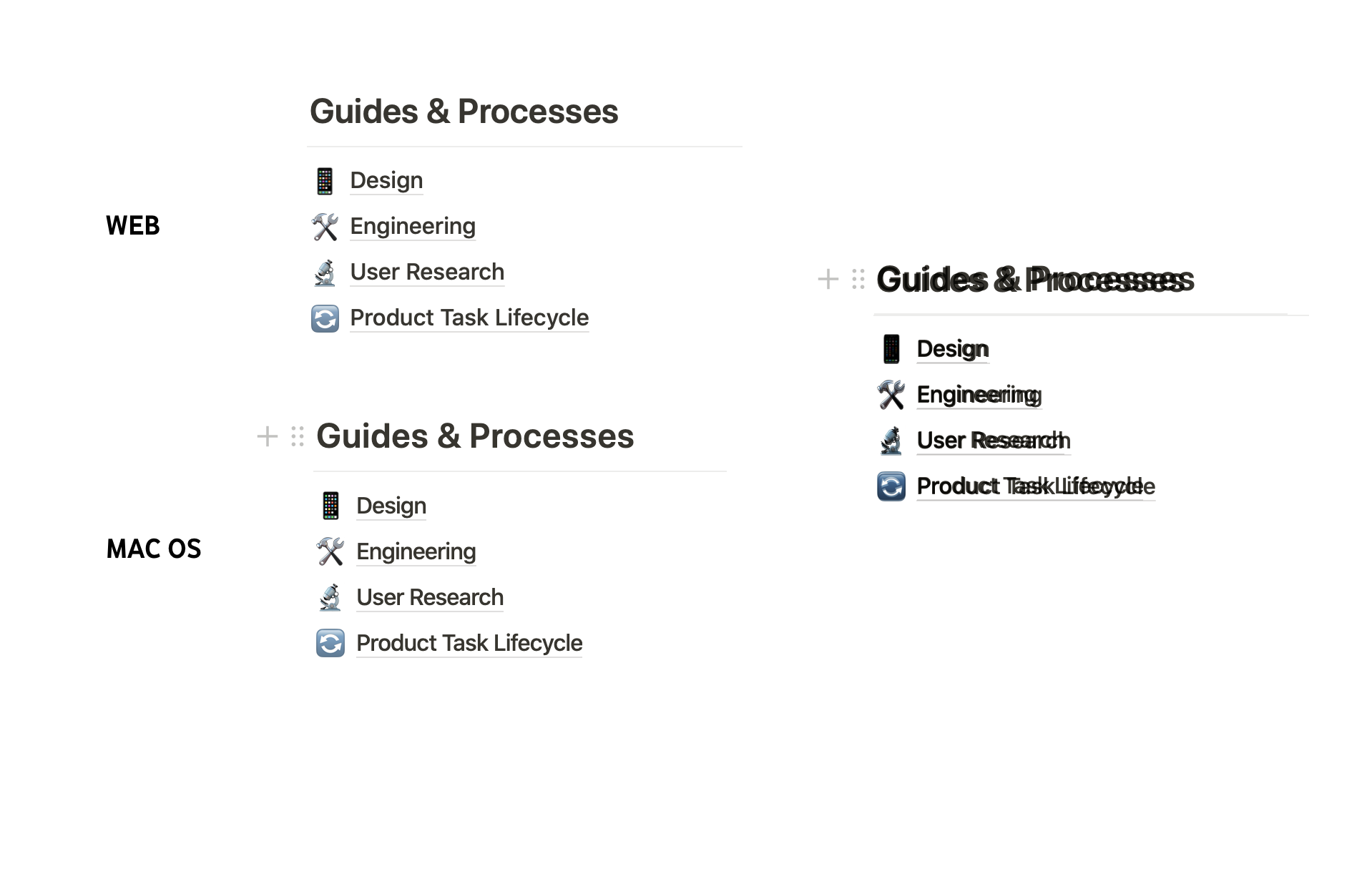Click hammer and wrench icon in WEB section
Viewport: 1372px width, 884px height.
(x=325, y=227)
